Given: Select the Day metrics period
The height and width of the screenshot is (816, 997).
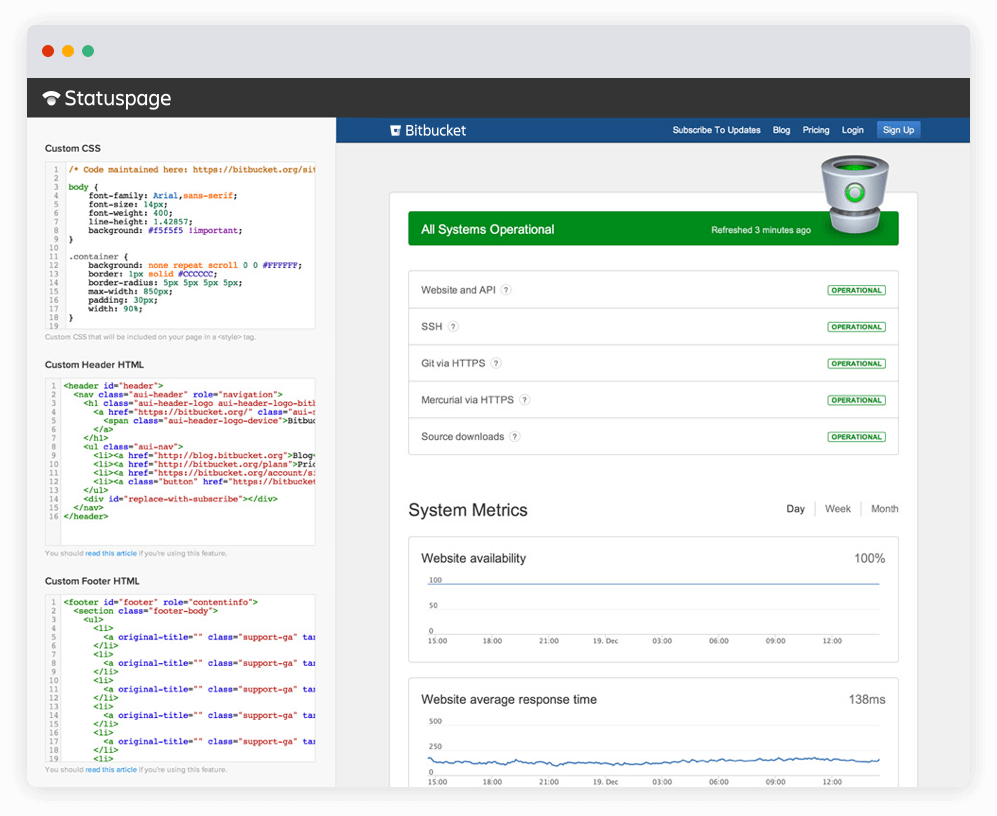Looking at the screenshot, I should [795, 509].
